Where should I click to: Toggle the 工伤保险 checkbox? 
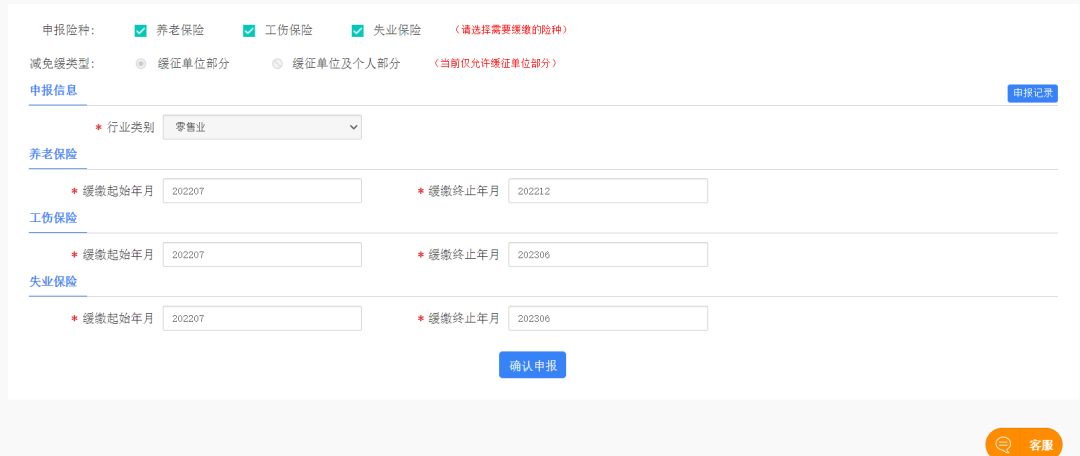click(249, 30)
